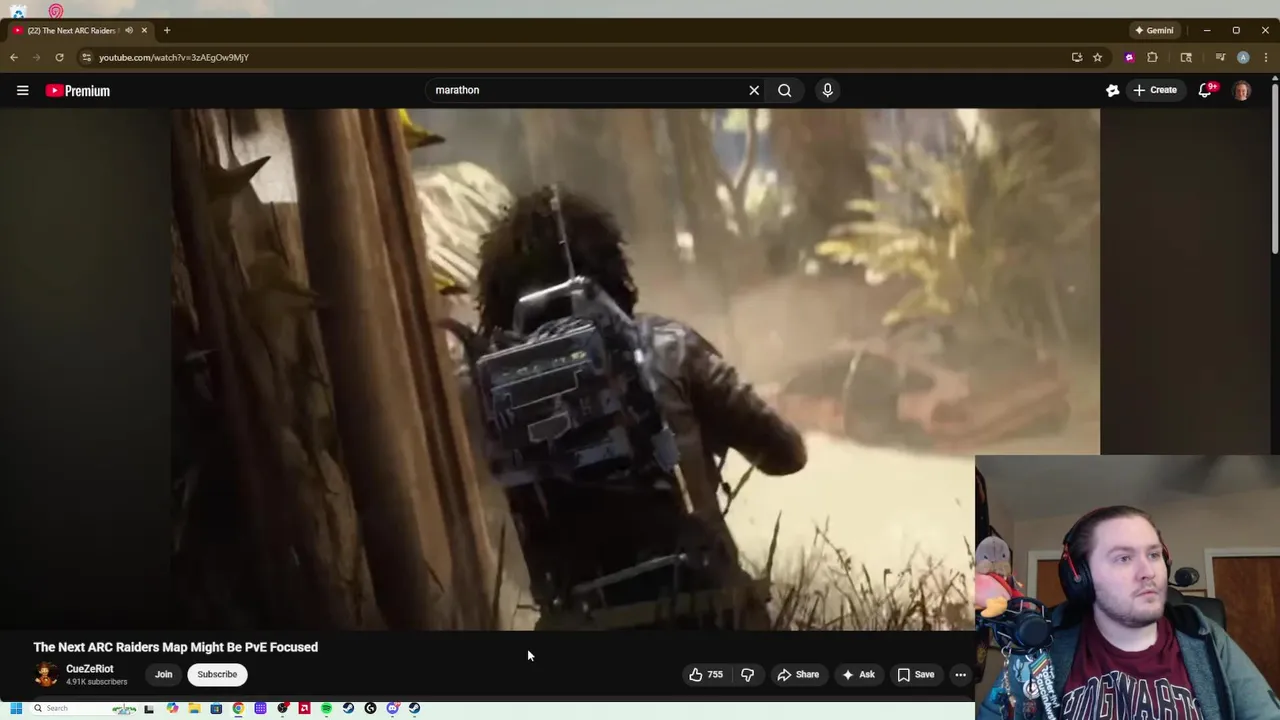
Task: Select the ARC Raiders YouTube tab
Action: (70, 30)
